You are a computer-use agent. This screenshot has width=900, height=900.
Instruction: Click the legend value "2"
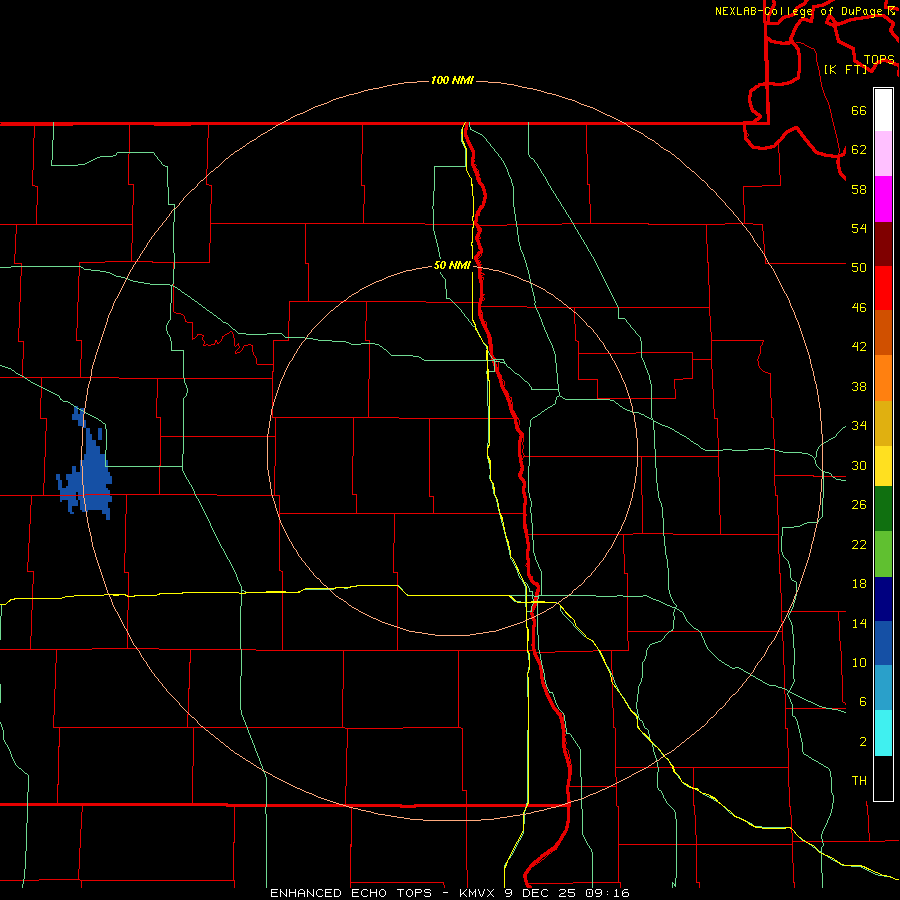pos(863,742)
